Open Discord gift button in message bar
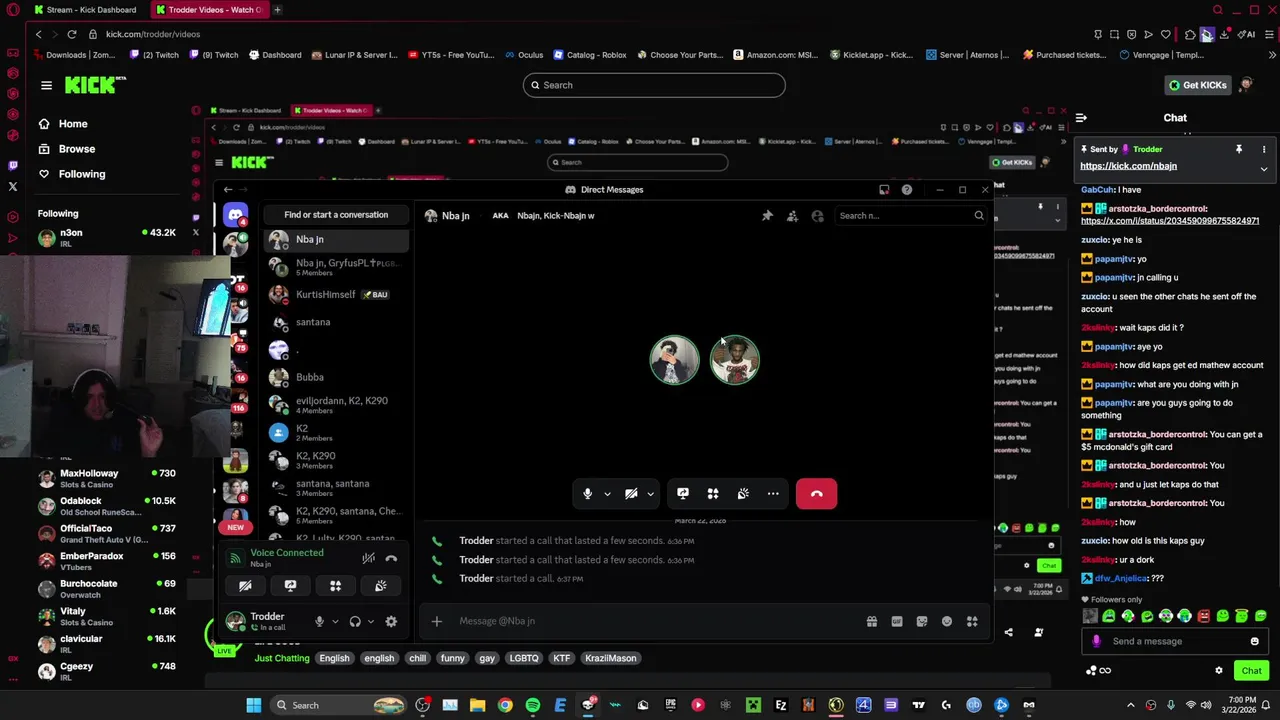The height and width of the screenshot is (720, 1280). [871, 621]
